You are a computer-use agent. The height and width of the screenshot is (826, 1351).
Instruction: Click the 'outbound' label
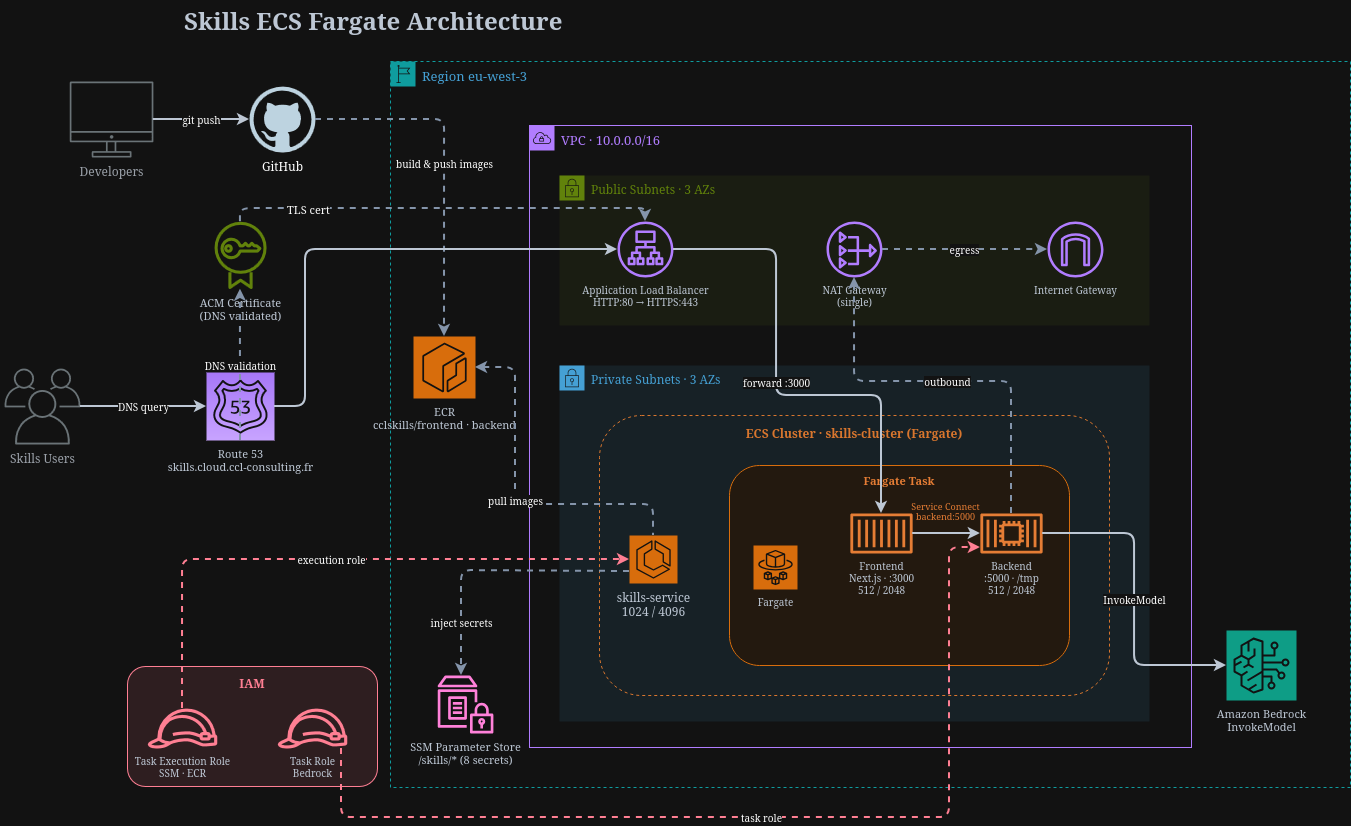[947, 382]
